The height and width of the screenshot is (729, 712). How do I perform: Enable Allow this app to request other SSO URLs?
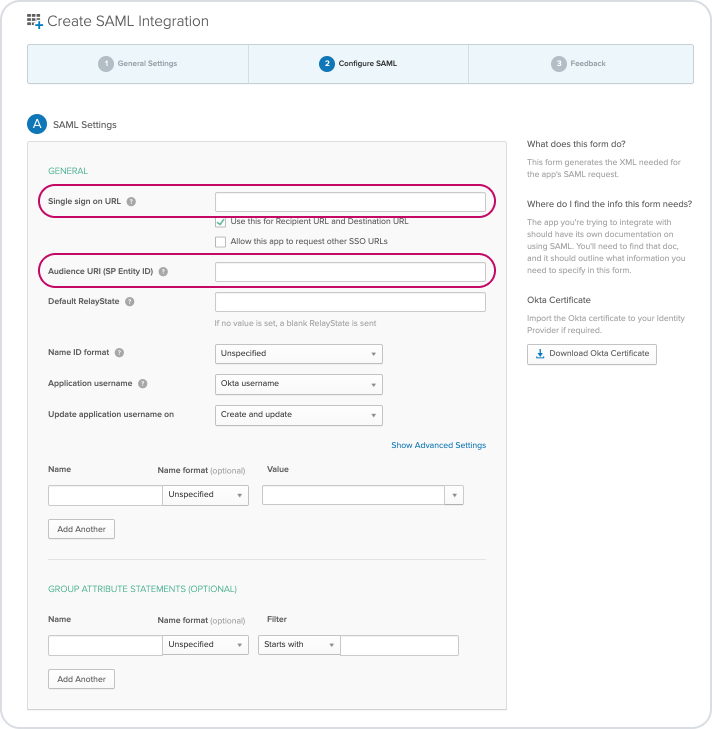point(220,241)
